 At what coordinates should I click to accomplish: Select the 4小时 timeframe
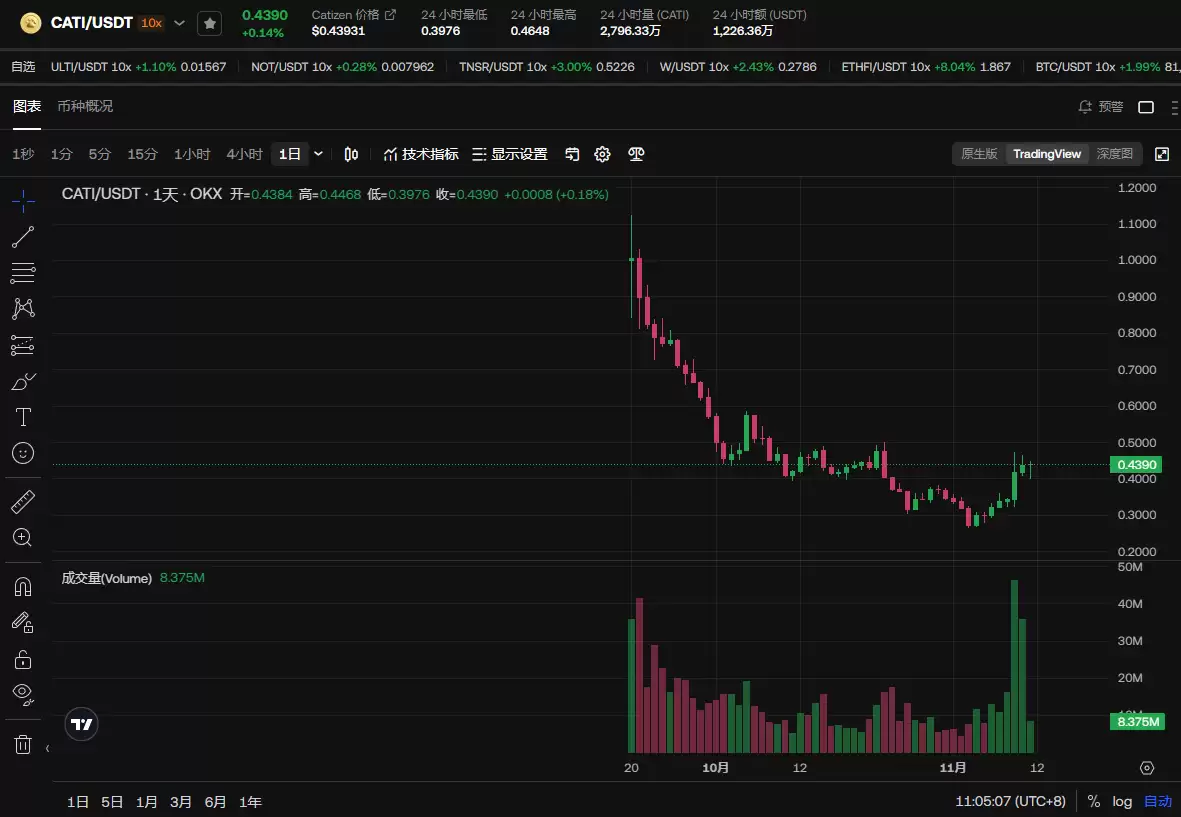point(244,154)
